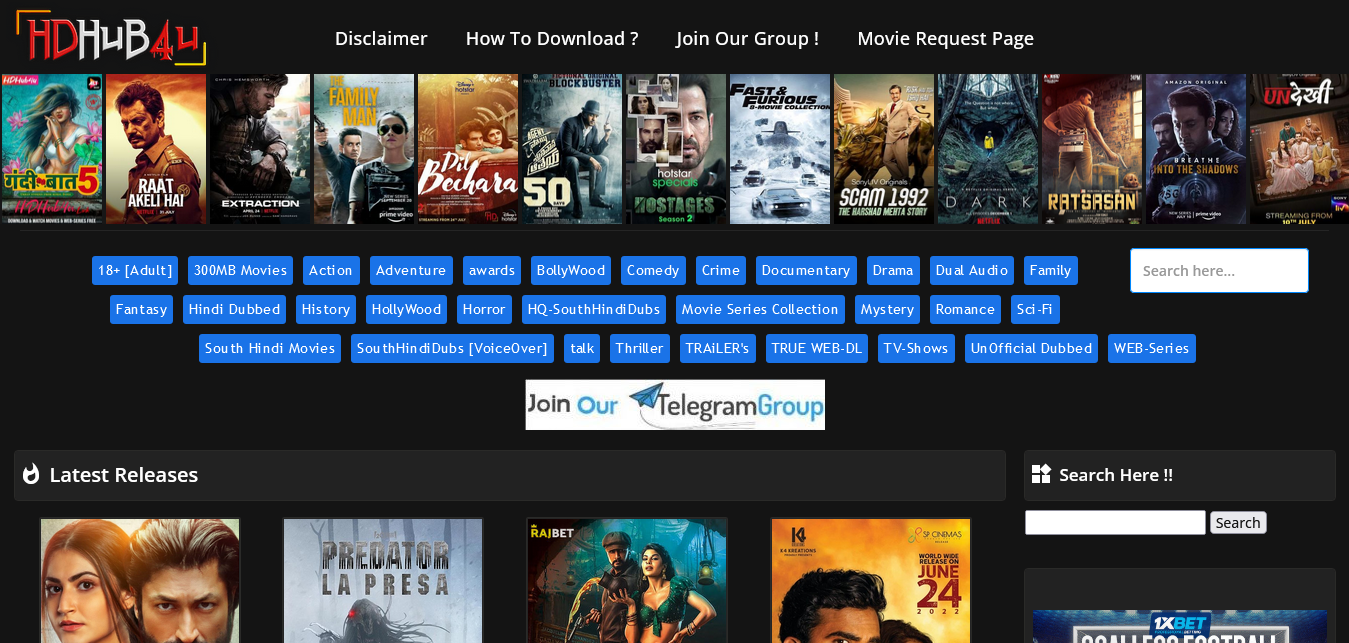Click the Join Our Telegram Group banner
This screenshot has height=643, width=1349.
tap(675, 405)
